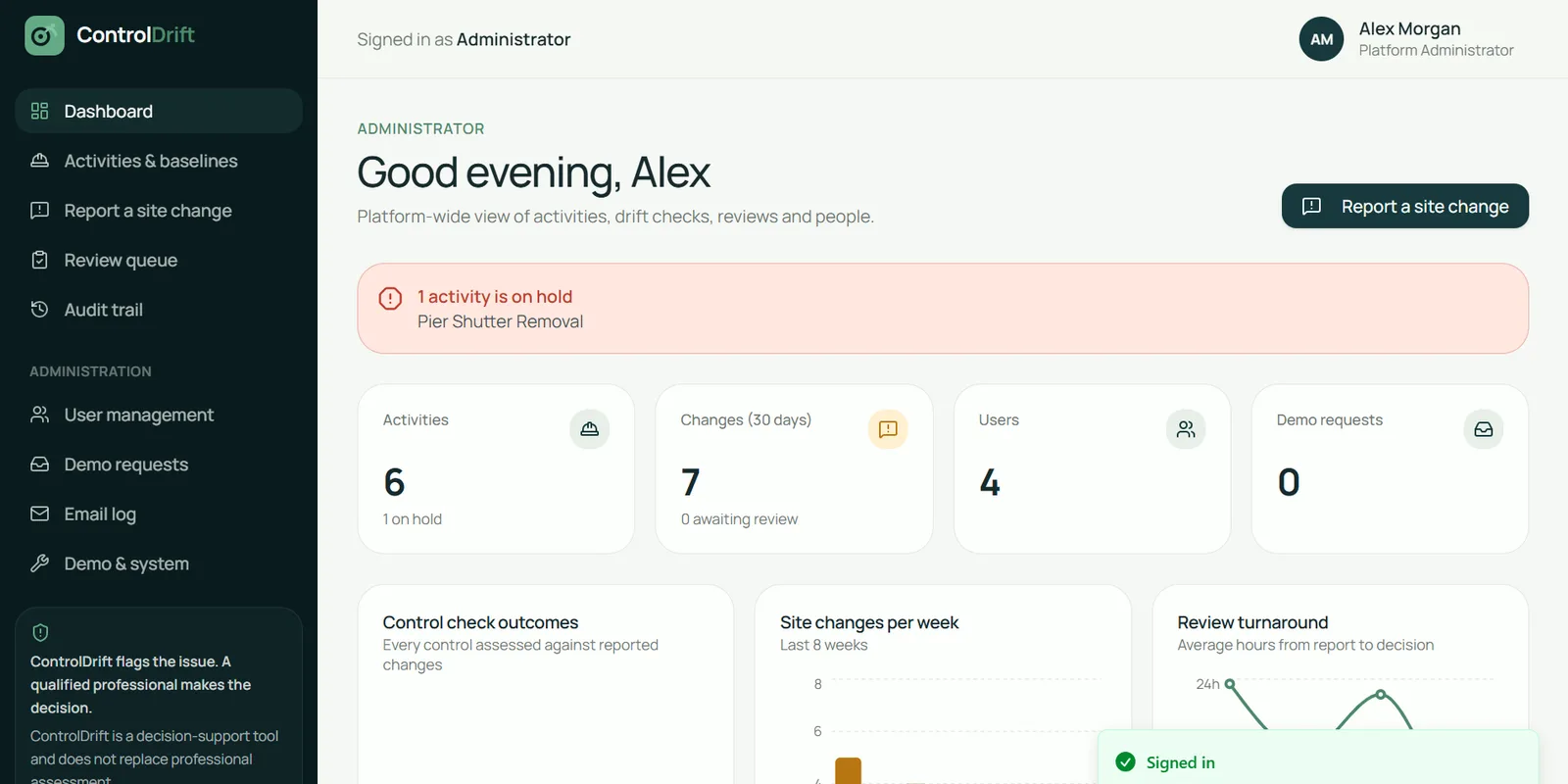
Task: Click the message icon on Changes card
Action: [x=888, y=429]
